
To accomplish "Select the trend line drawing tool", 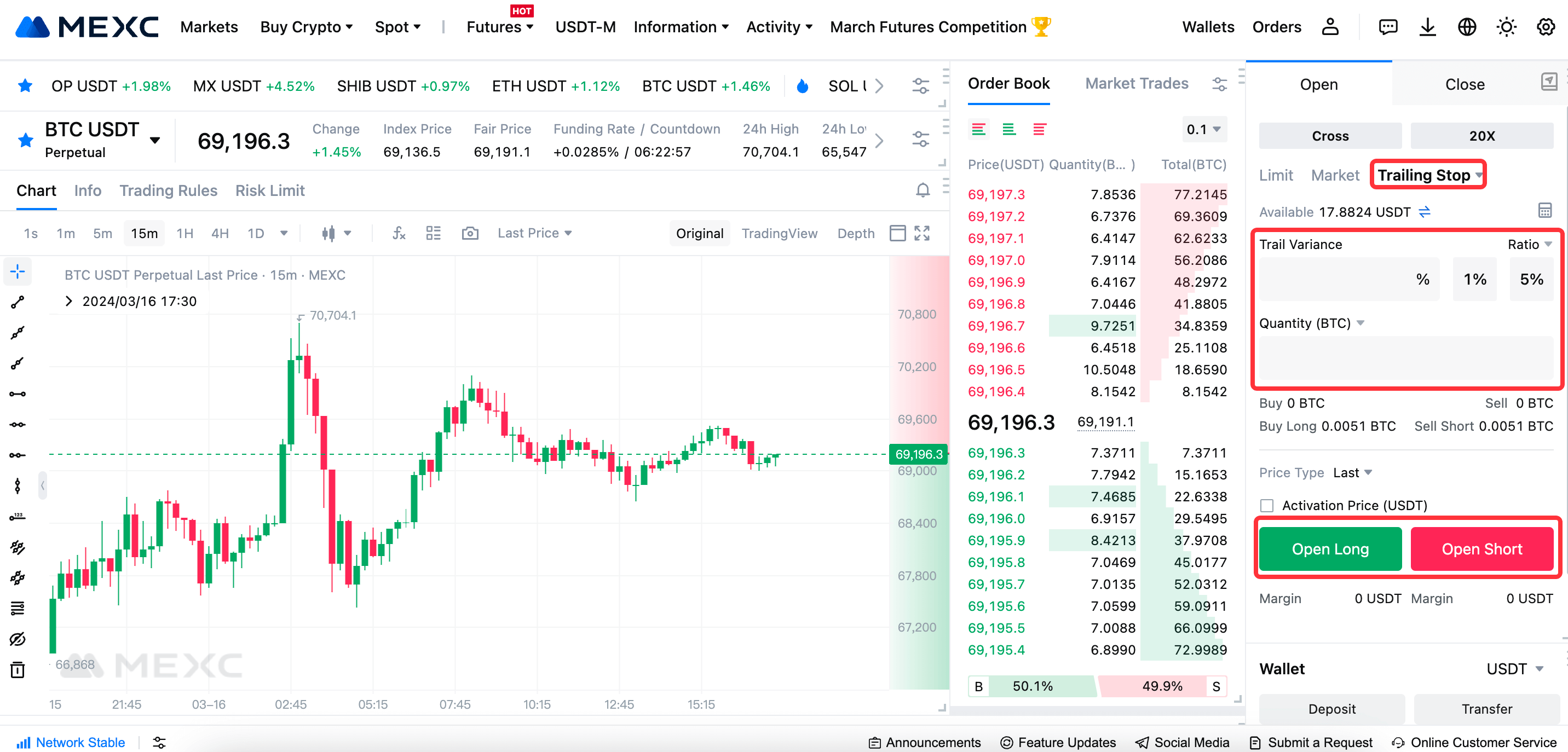I will click(18, 302).
